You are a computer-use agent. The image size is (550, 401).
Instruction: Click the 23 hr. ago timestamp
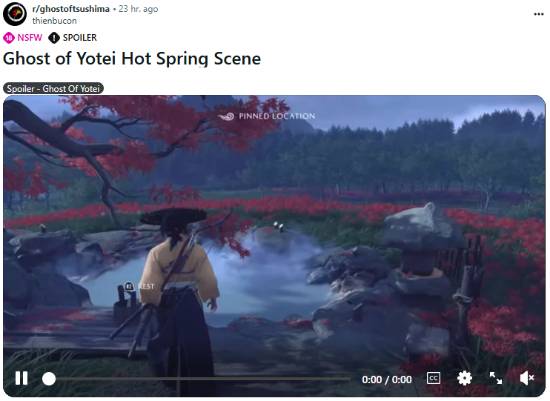[138, 9]
